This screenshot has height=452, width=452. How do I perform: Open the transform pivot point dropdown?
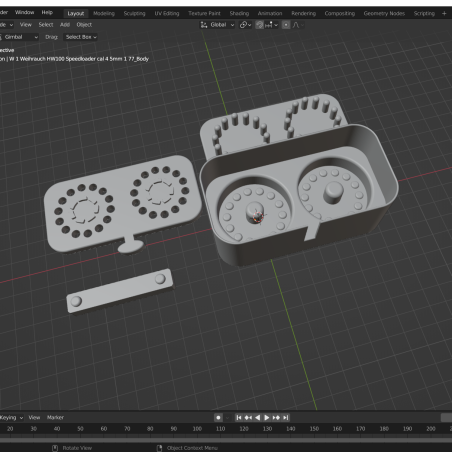pos(245,25)
